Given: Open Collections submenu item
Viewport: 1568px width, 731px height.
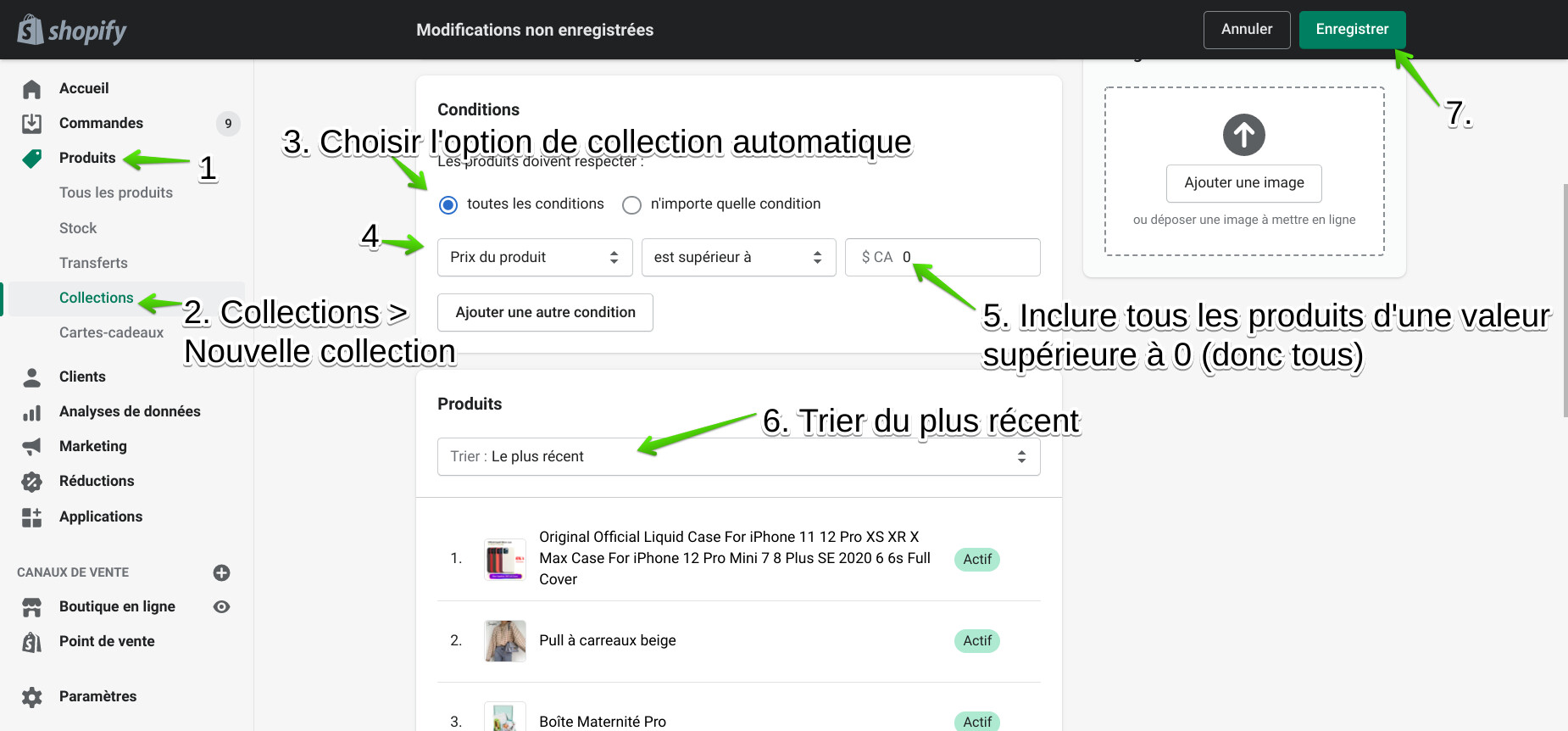Looking at the screenshot, I should tap(97, 298).
